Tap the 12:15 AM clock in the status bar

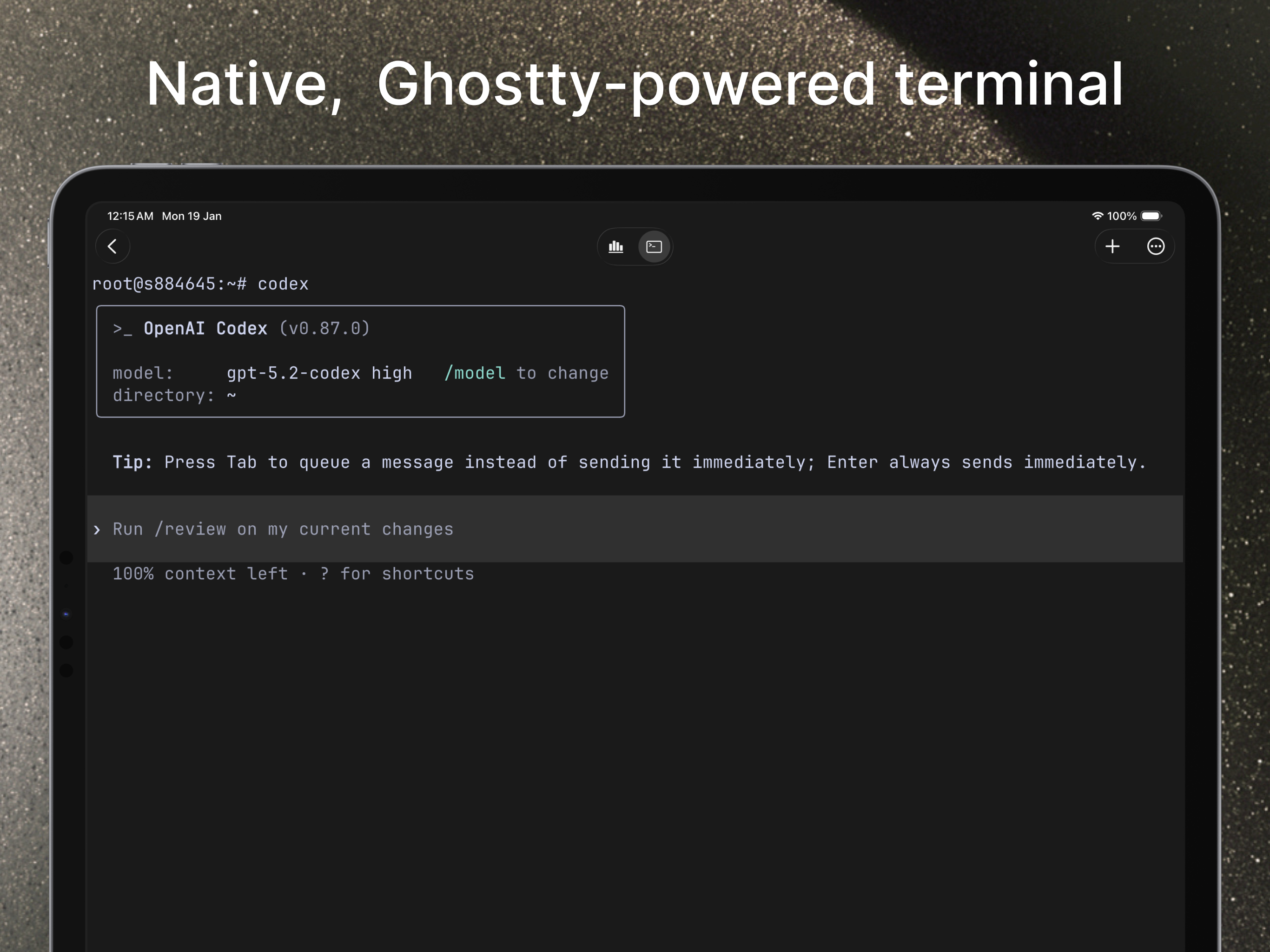point(130,216)
